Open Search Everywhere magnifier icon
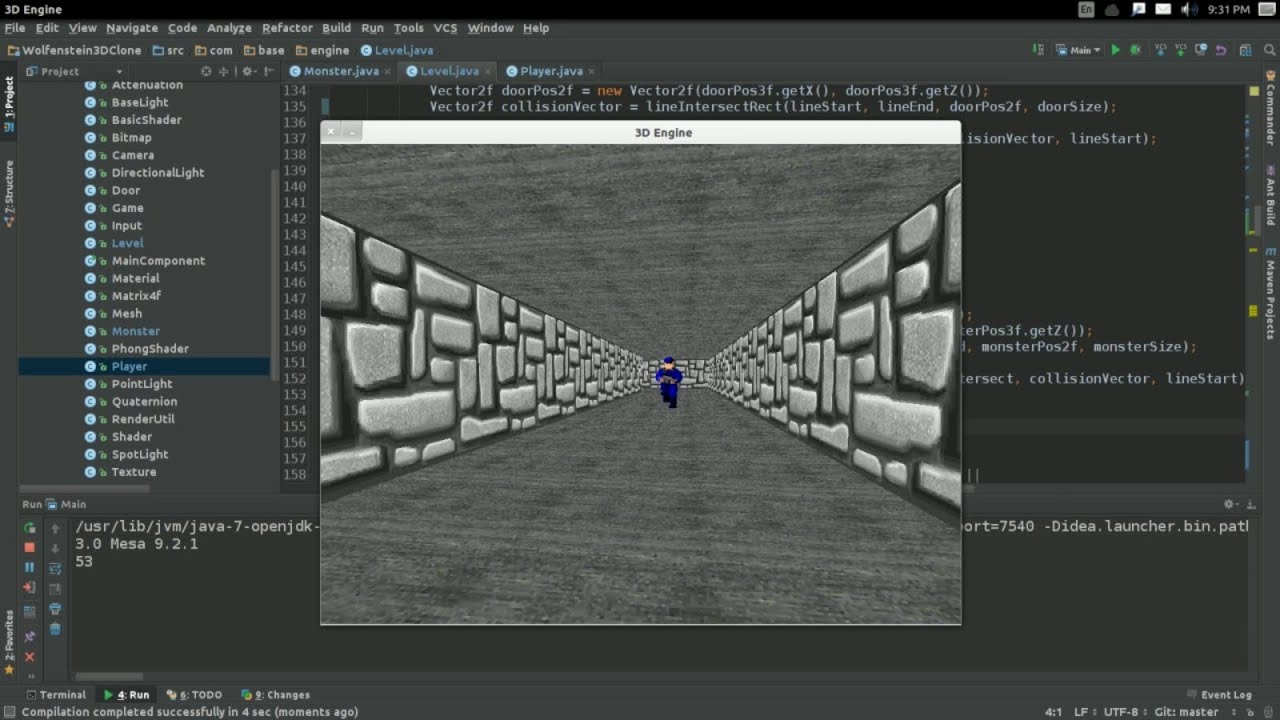 1270,50
